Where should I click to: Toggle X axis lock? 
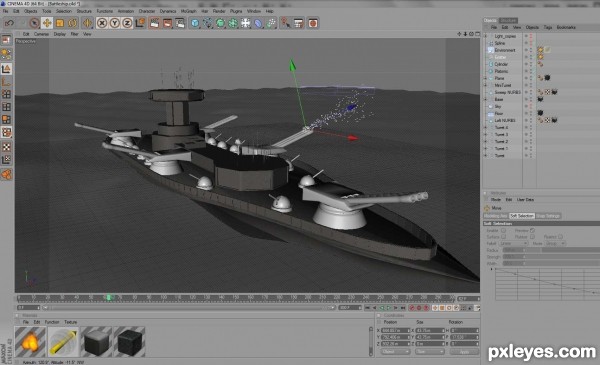pyautogui.click(x=102, y=23)
